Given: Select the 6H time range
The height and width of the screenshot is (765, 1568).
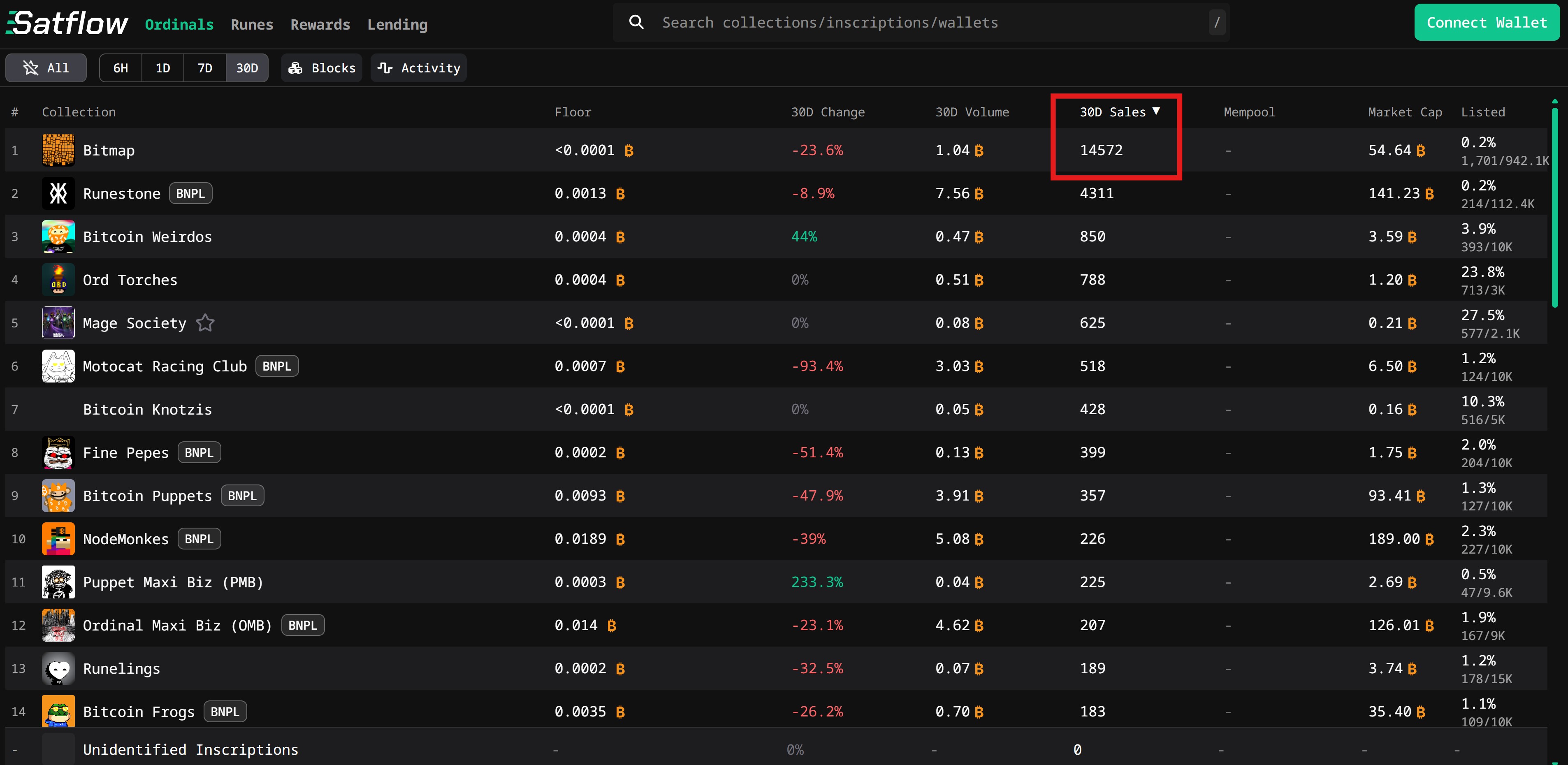Looking at the screenshot, I should pyautogui.click(x=121, y=68).
